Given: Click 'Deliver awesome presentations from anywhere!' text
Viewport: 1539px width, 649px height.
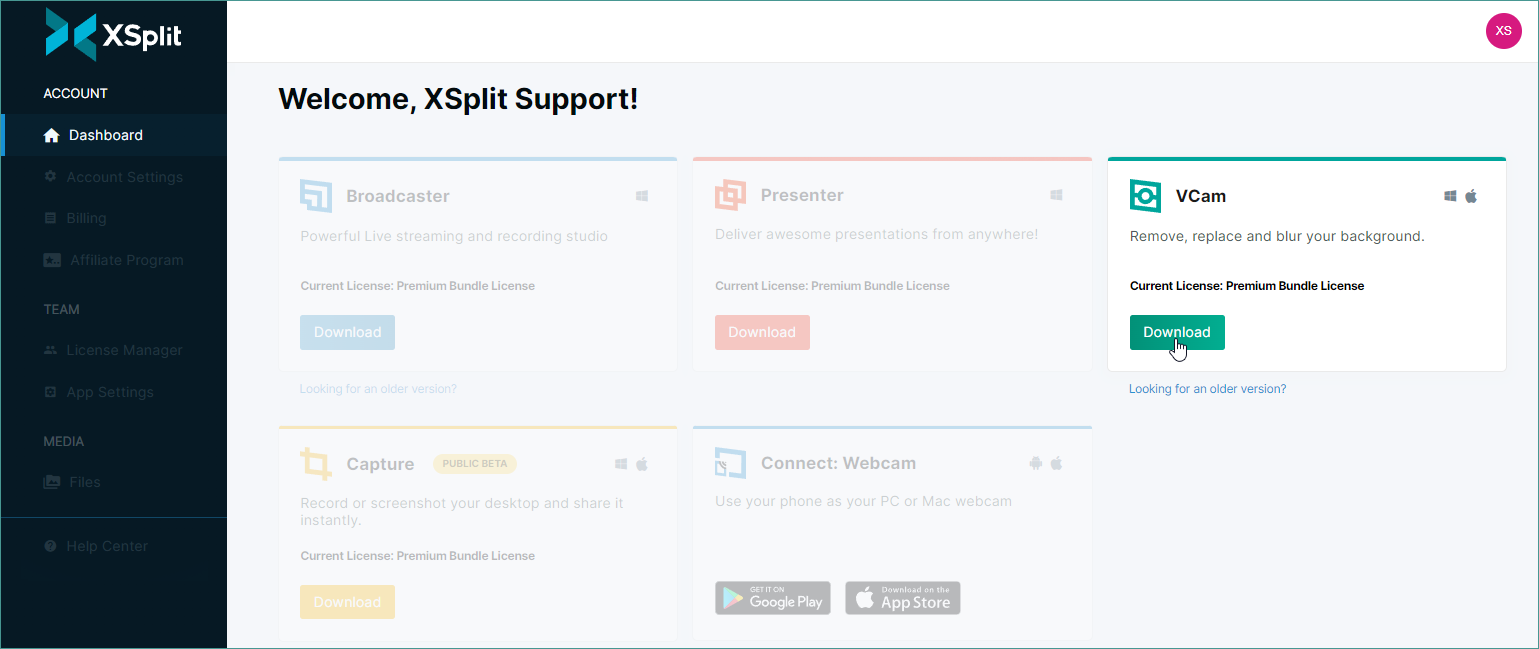Looking at the screenshot, I should [x=877, y=235].
